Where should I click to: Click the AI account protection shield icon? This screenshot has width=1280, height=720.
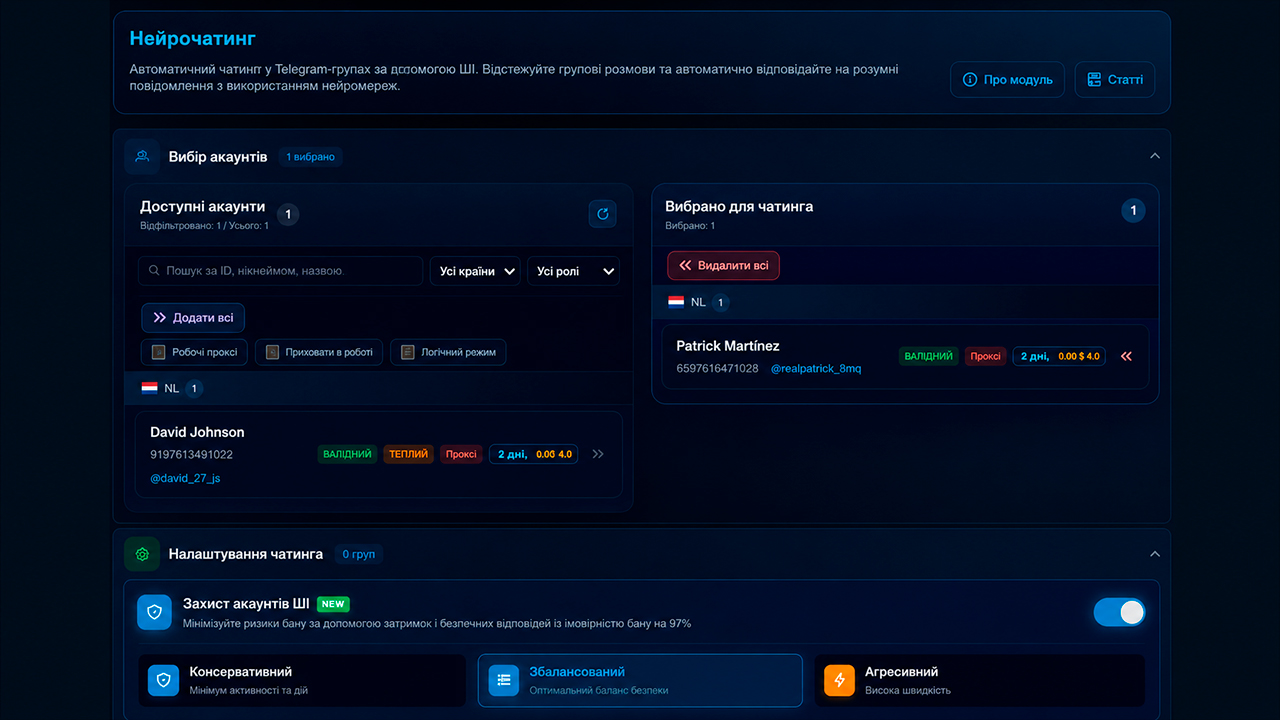(x=154, y=612)
